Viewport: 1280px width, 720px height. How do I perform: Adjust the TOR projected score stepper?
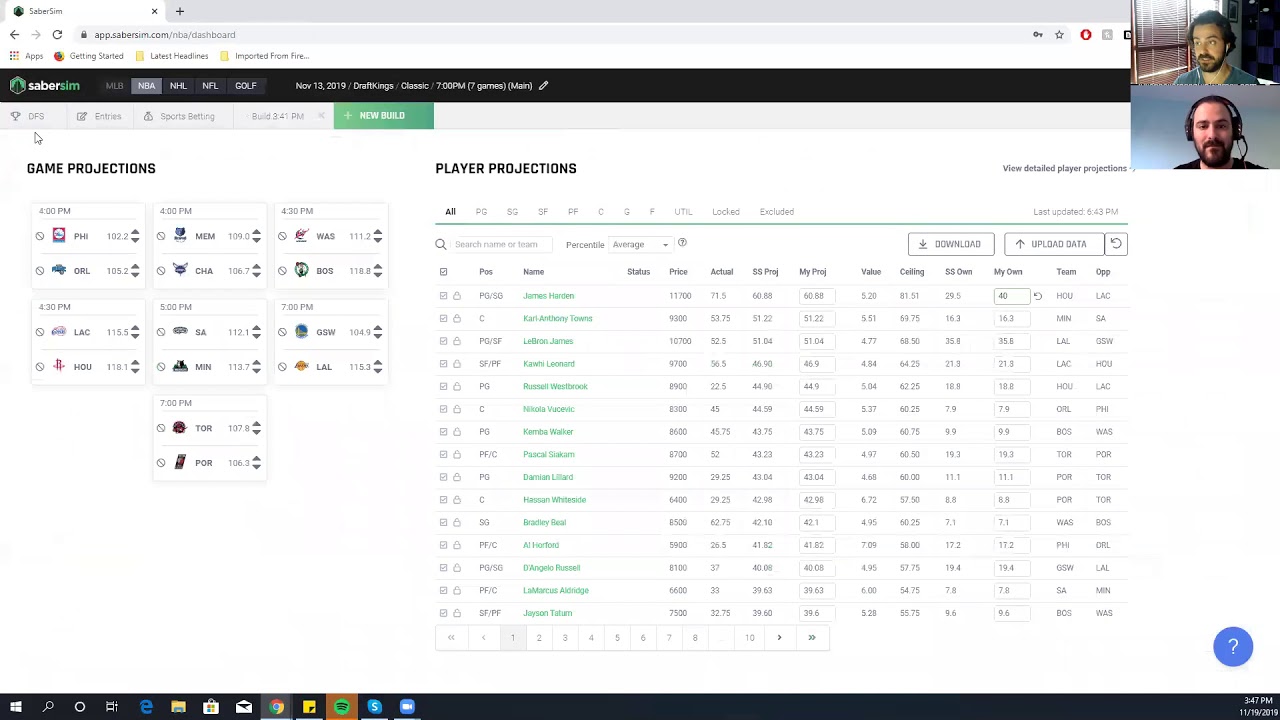coord(256,428)
